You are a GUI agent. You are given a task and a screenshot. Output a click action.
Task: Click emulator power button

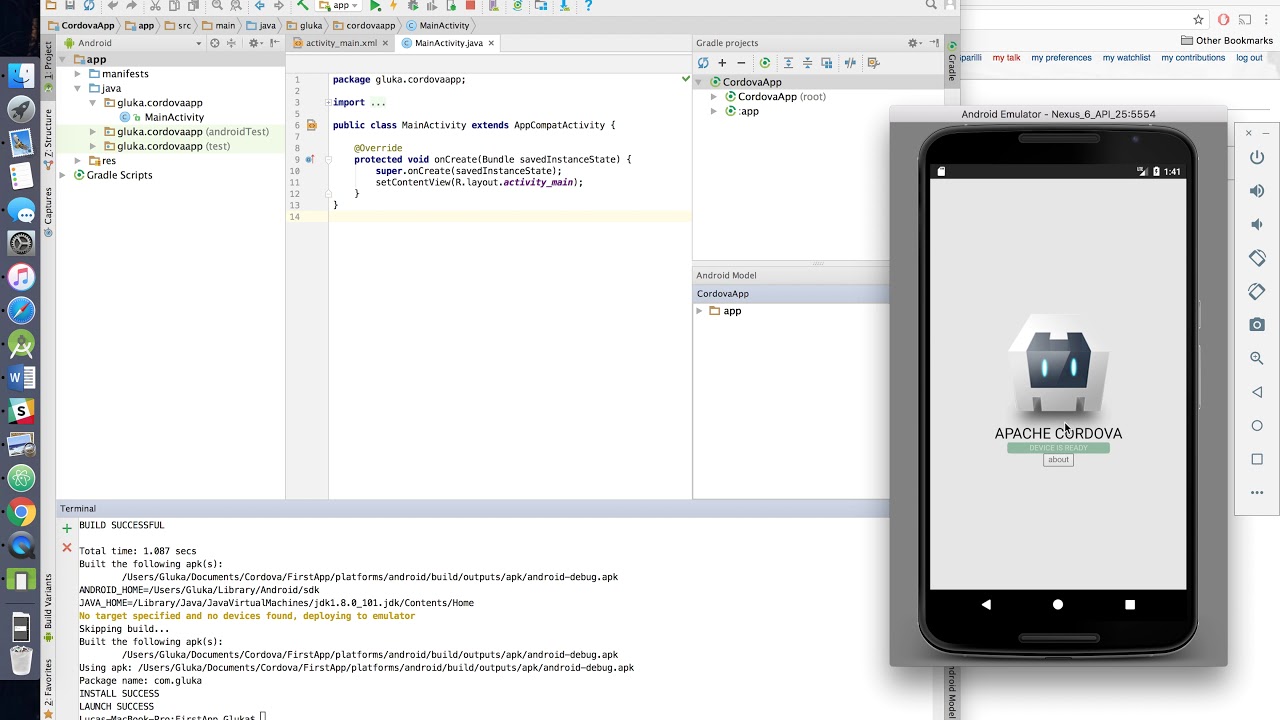[x=1257, y=157]
